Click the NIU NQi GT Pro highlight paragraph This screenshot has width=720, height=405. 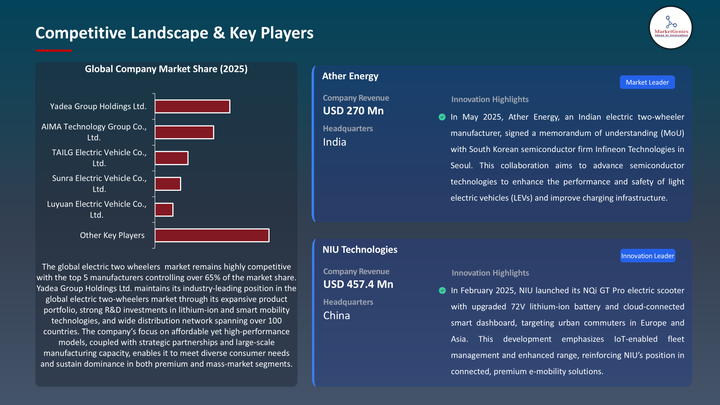tap(567, 331)
